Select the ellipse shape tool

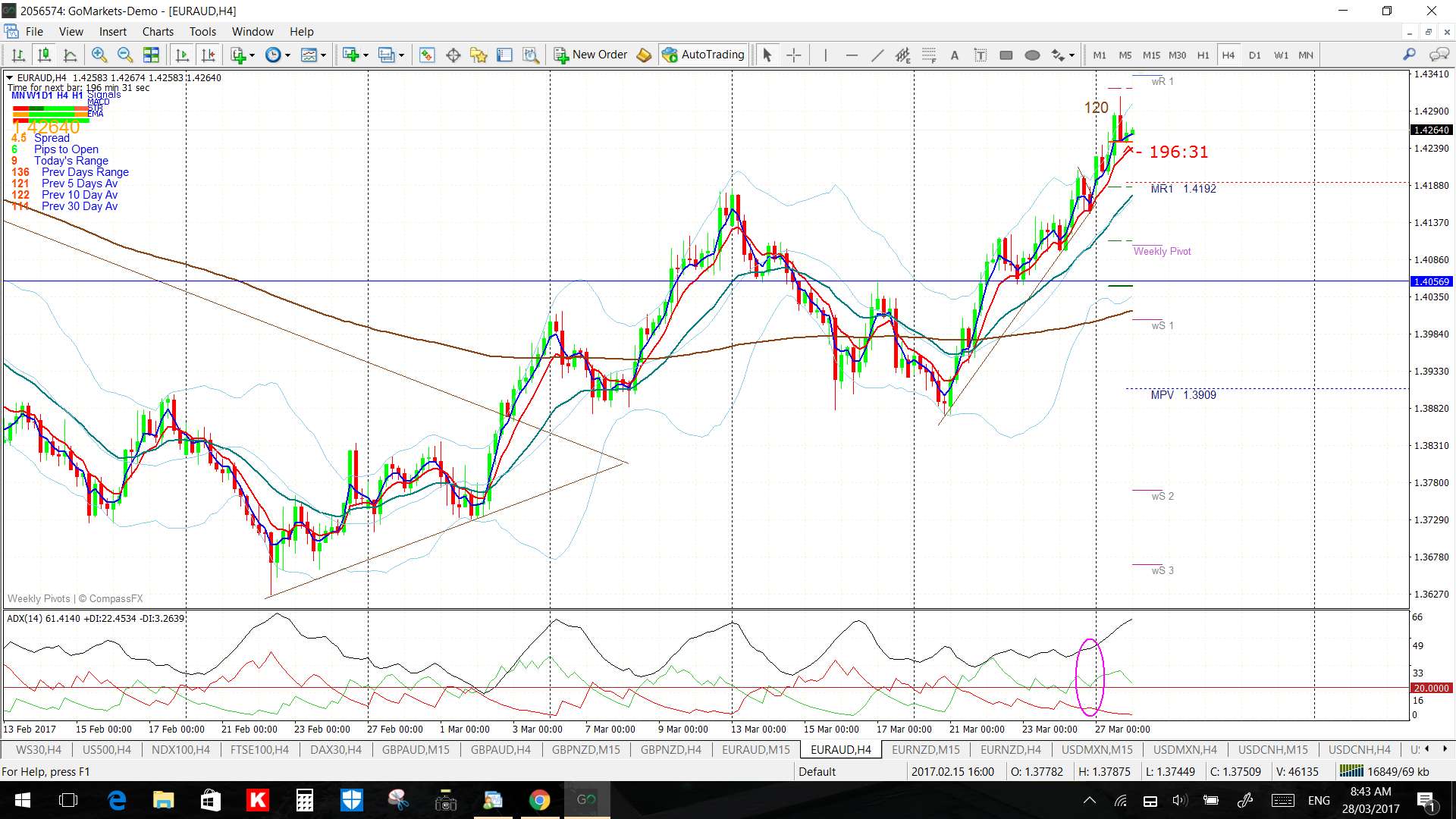point(1032,55)
